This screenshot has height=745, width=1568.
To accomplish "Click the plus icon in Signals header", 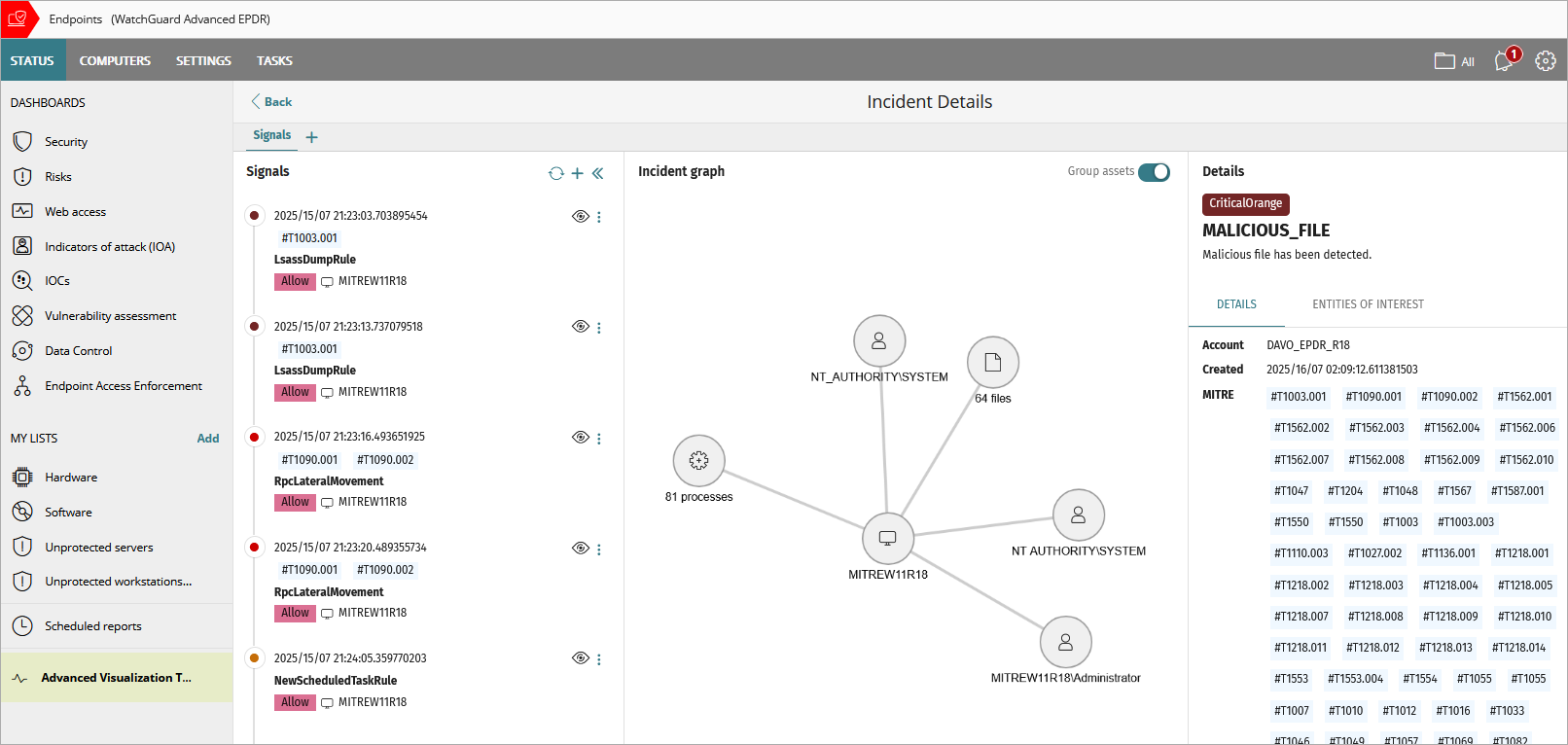I will (578, 173).
